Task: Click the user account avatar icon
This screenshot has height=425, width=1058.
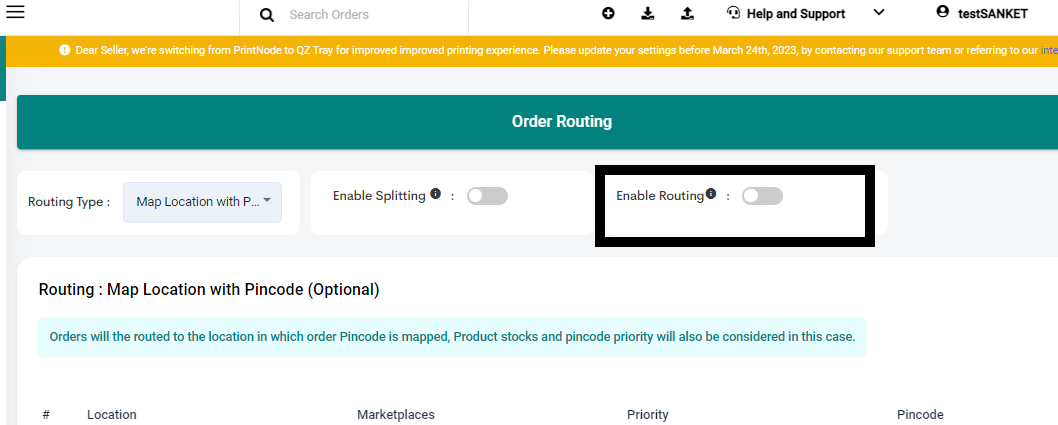Action: 943,11
